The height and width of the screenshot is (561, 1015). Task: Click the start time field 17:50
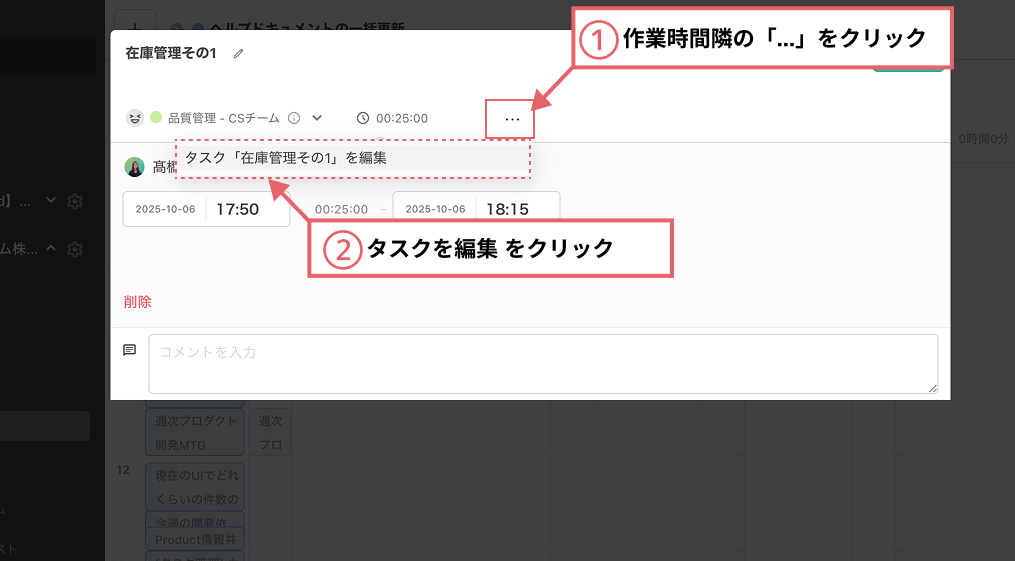[x=238, y=209]
